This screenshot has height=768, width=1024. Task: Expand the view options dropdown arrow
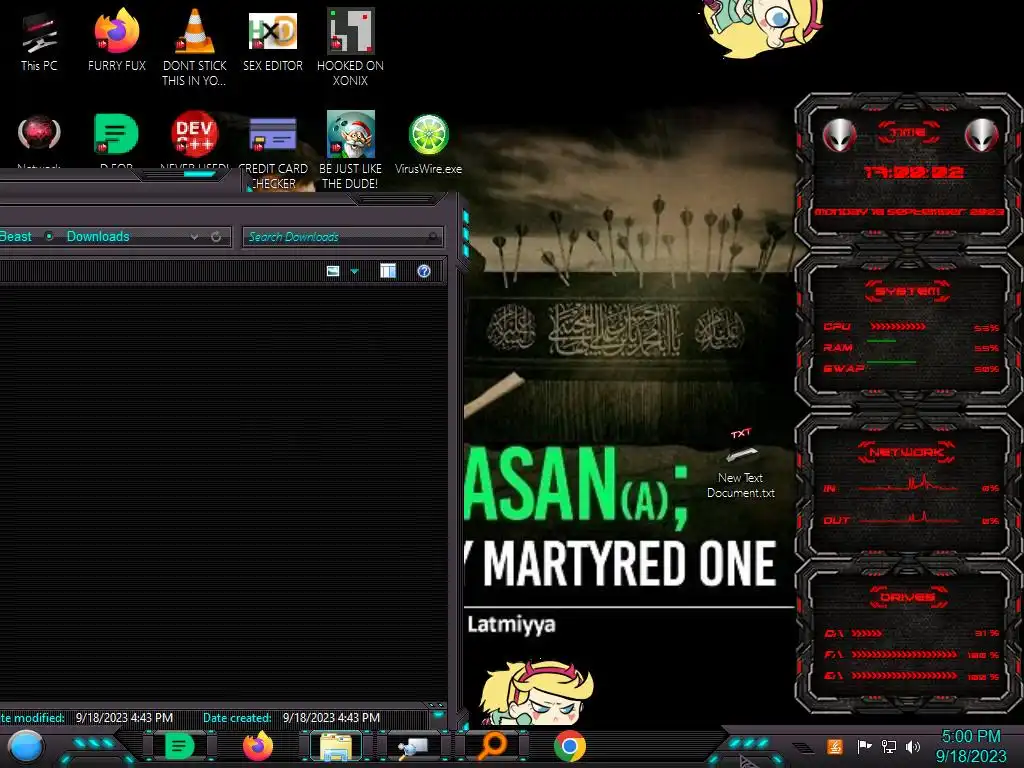[355, 271]
